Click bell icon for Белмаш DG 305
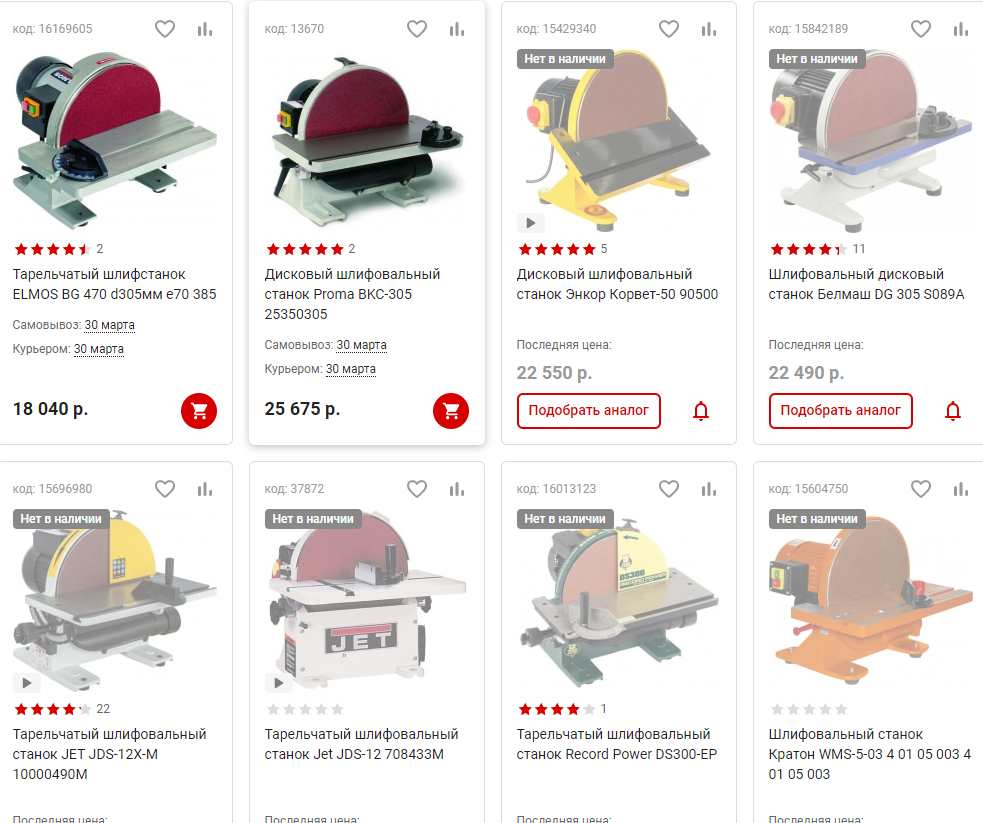Viewport: 983px width, 823px height. (x=953, y=411)
